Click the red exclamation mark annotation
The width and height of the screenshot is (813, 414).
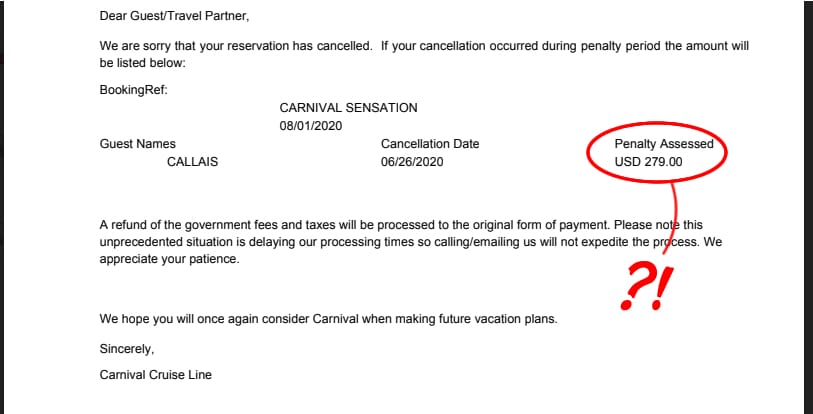(x=663, y=288)
